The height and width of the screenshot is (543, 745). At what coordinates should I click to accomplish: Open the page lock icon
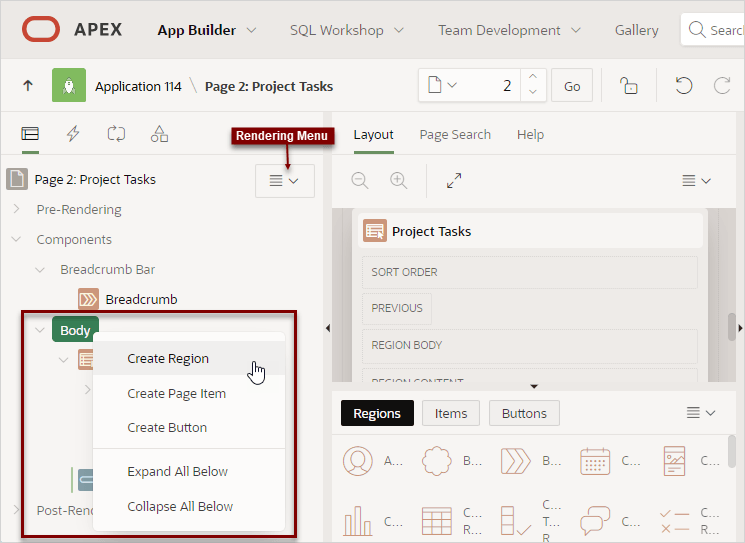coord(629,86)
